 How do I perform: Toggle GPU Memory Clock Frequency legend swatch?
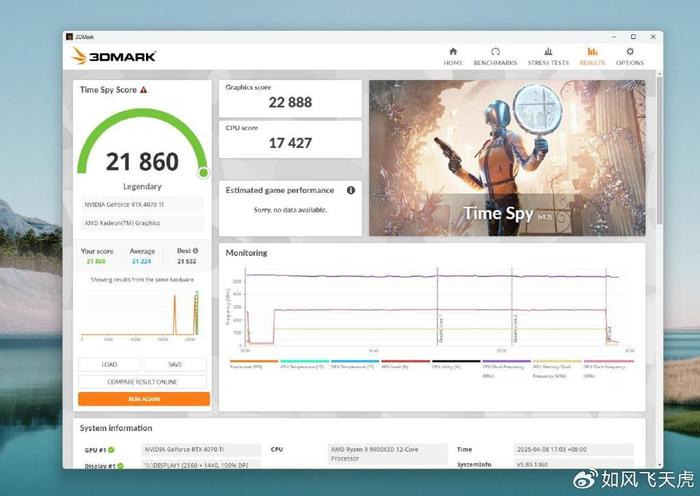point(557,361)
